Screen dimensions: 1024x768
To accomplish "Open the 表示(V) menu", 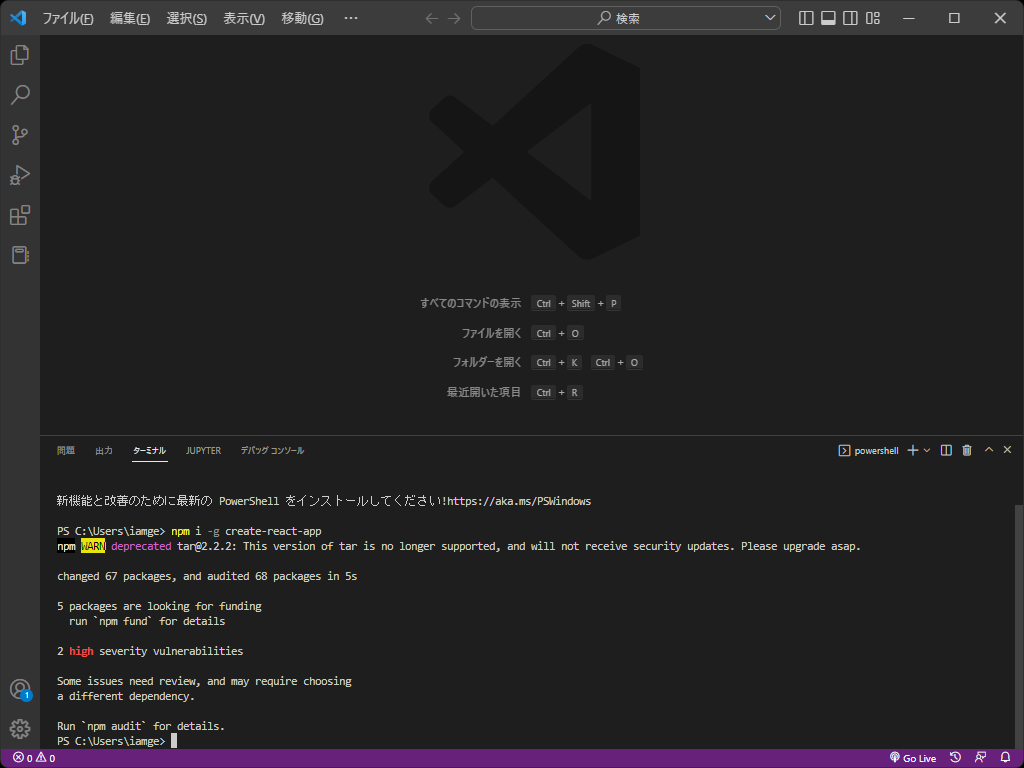I will click(x=244, y=18).
